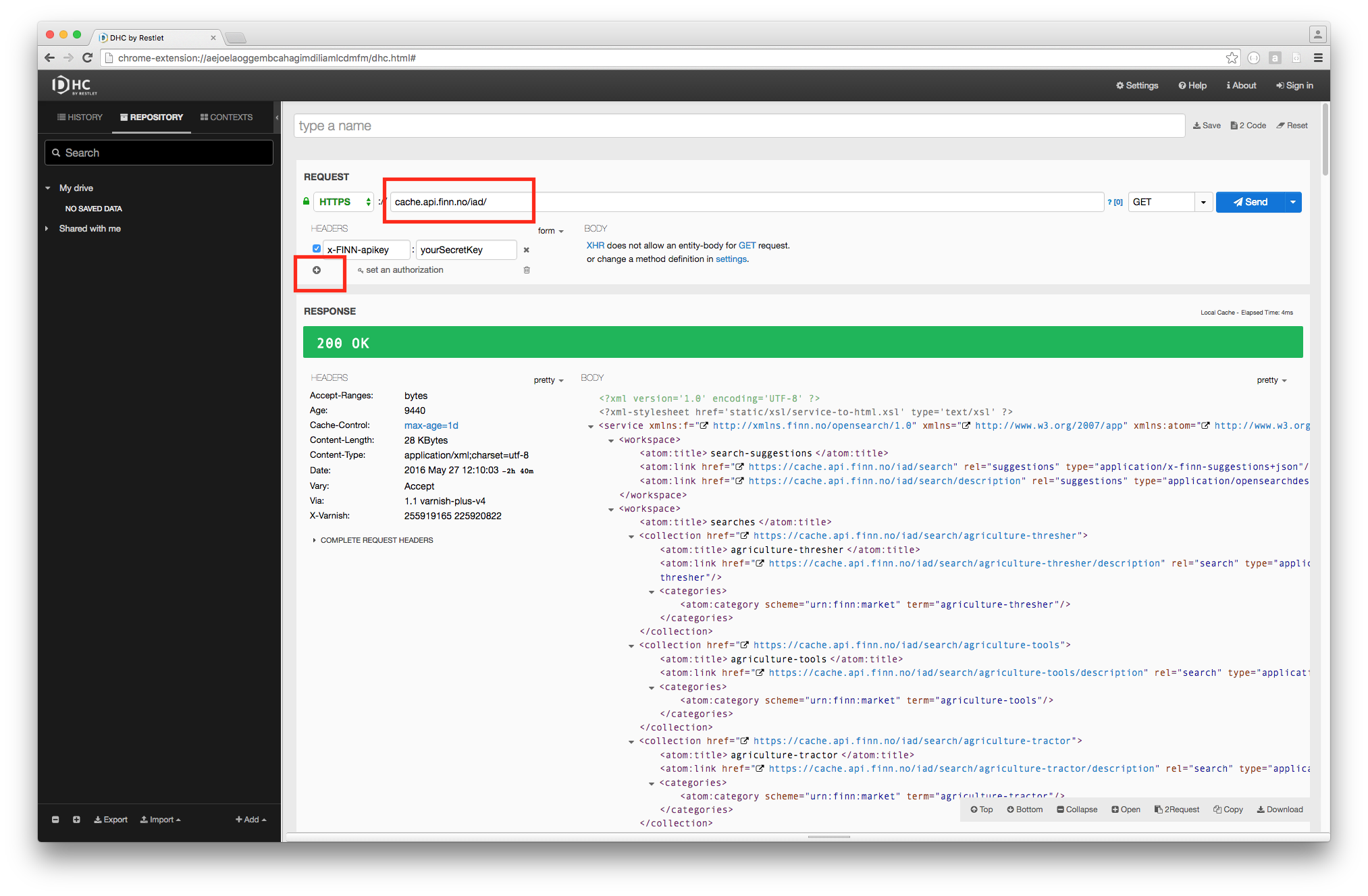Click the request name input field

pos(739,126)
